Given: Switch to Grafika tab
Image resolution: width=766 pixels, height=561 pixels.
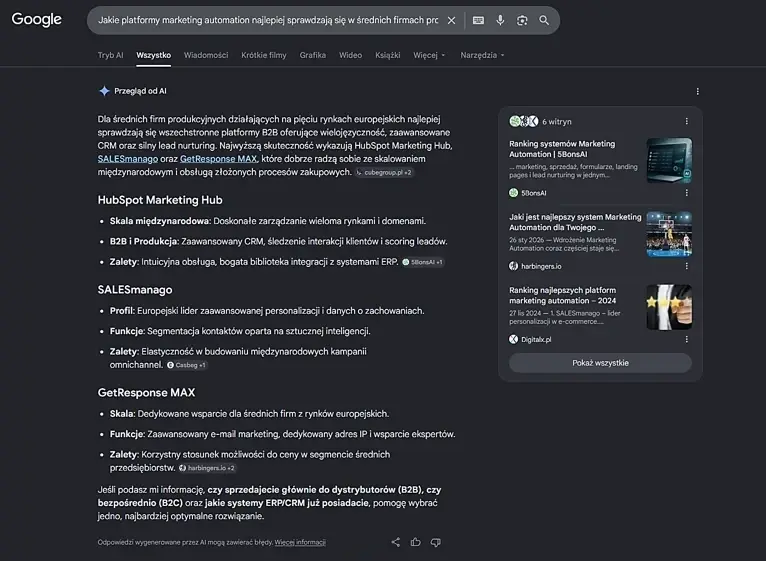Looking at the screenshot, I should (x=313, y=55).
